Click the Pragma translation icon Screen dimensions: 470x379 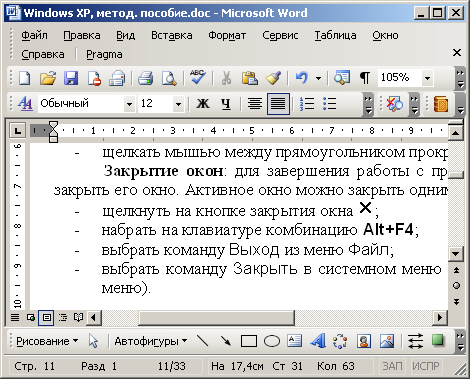point(395,104)
